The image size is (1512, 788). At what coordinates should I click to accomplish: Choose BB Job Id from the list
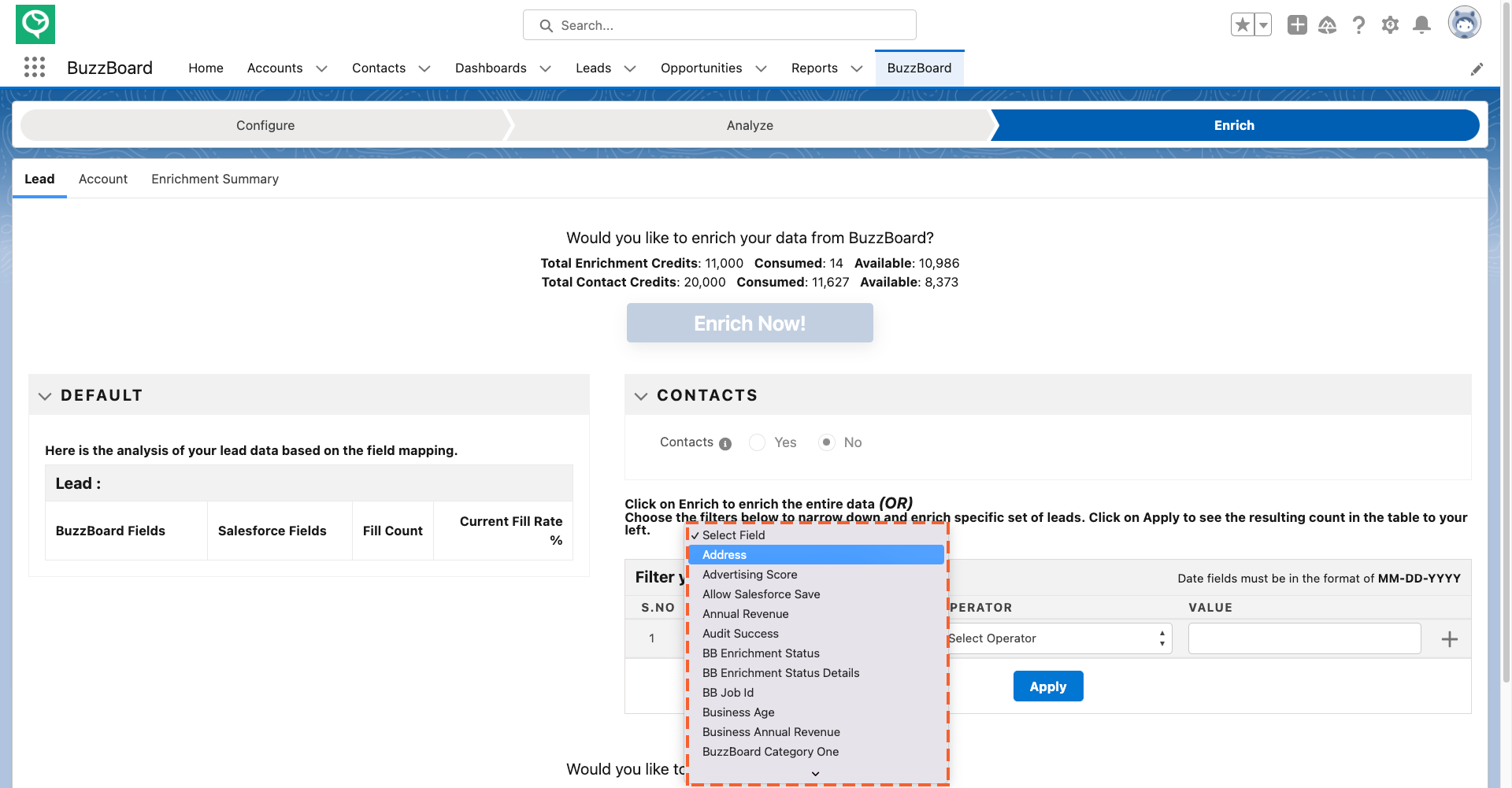pos(816,693)
